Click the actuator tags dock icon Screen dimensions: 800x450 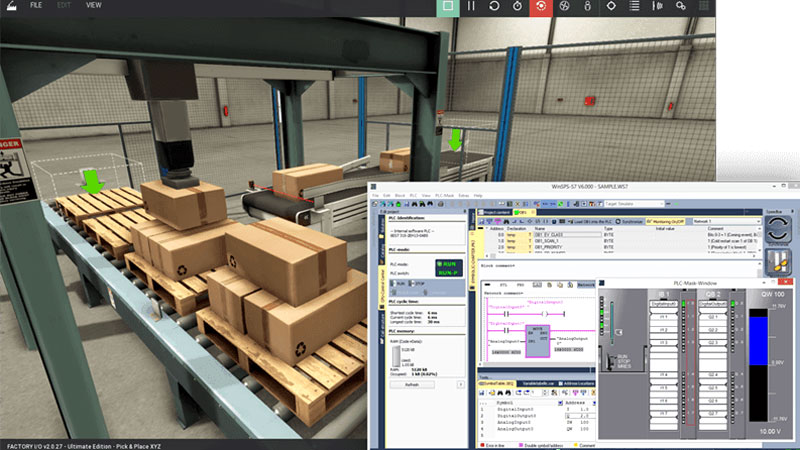(658, 6)
